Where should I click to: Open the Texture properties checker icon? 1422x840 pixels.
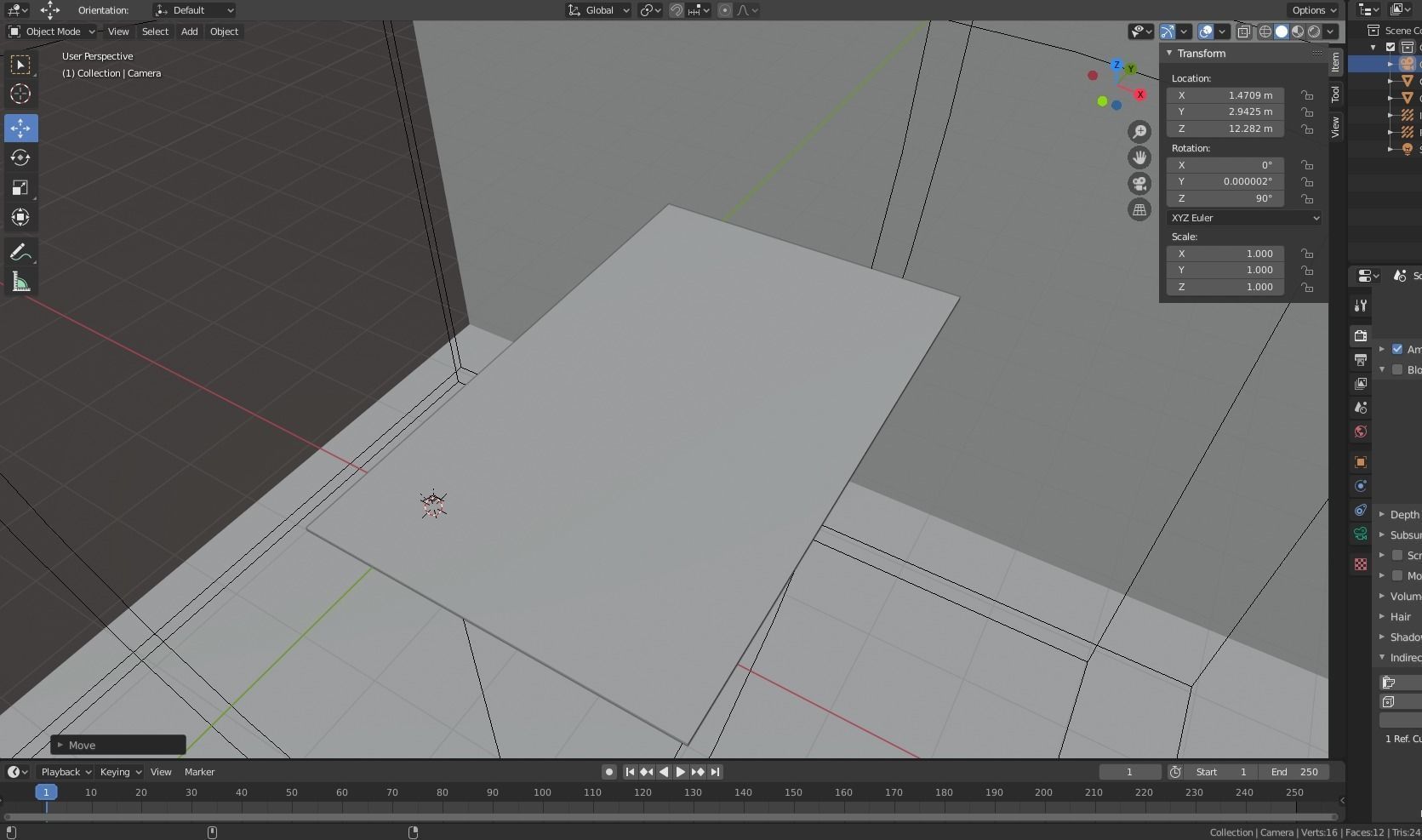1360,564
